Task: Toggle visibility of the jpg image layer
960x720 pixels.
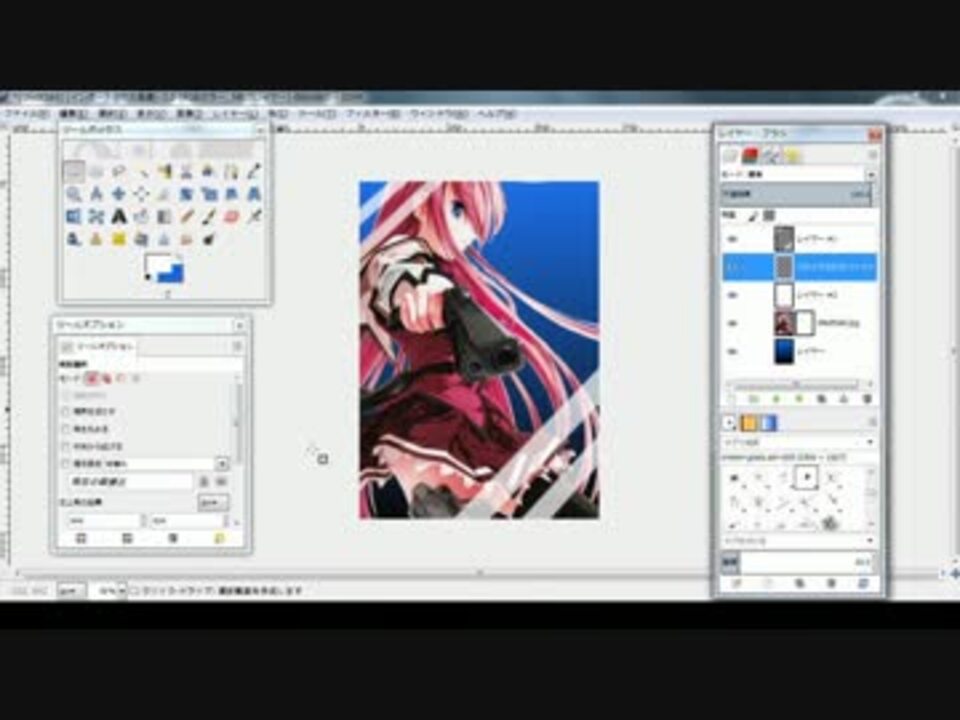Action: (733, 323)
